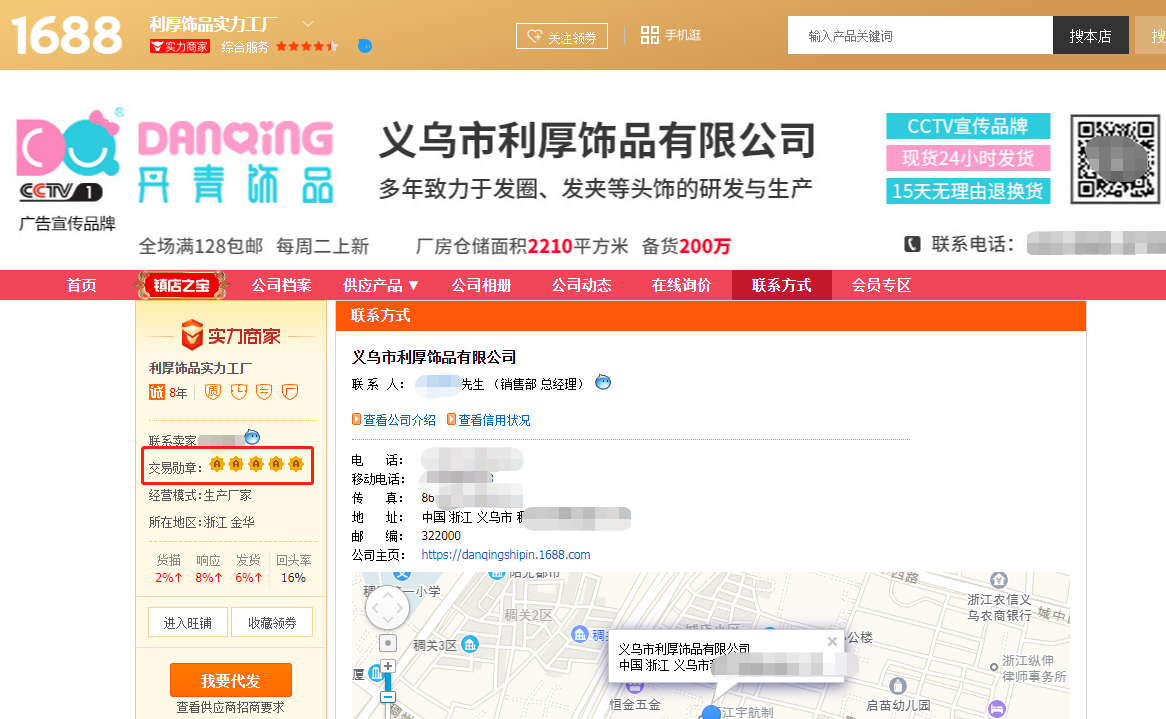Expand the 供应产品 dropdown menu
This screenshot has width=1166, height=719.
tap(380, 286)
